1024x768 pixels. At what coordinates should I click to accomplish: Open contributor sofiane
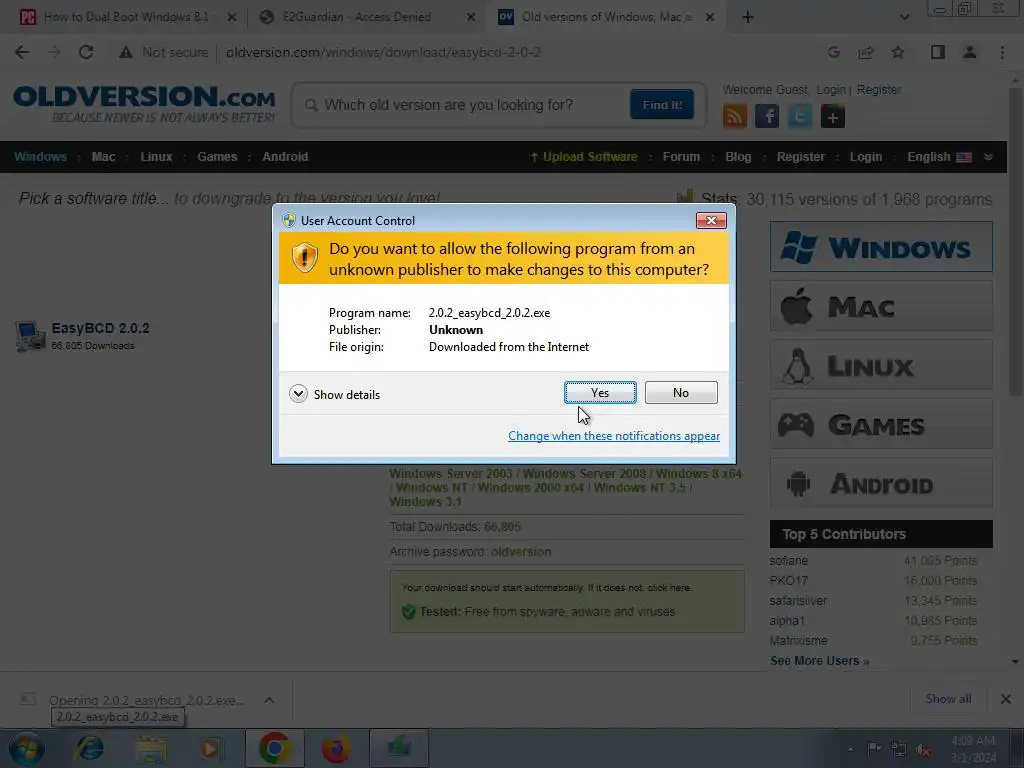point(788,561)
